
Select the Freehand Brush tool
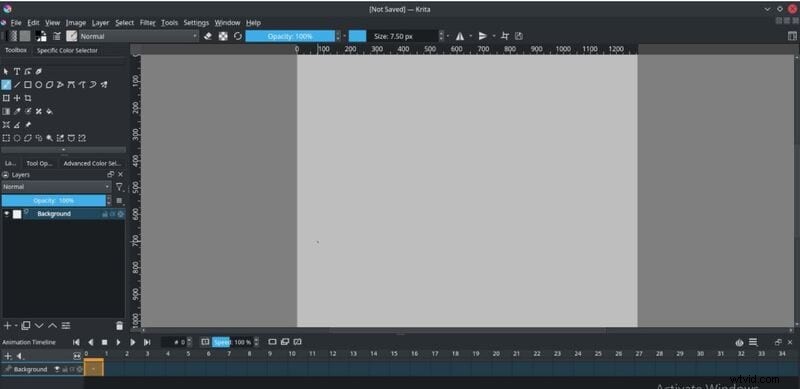(6, 85)
